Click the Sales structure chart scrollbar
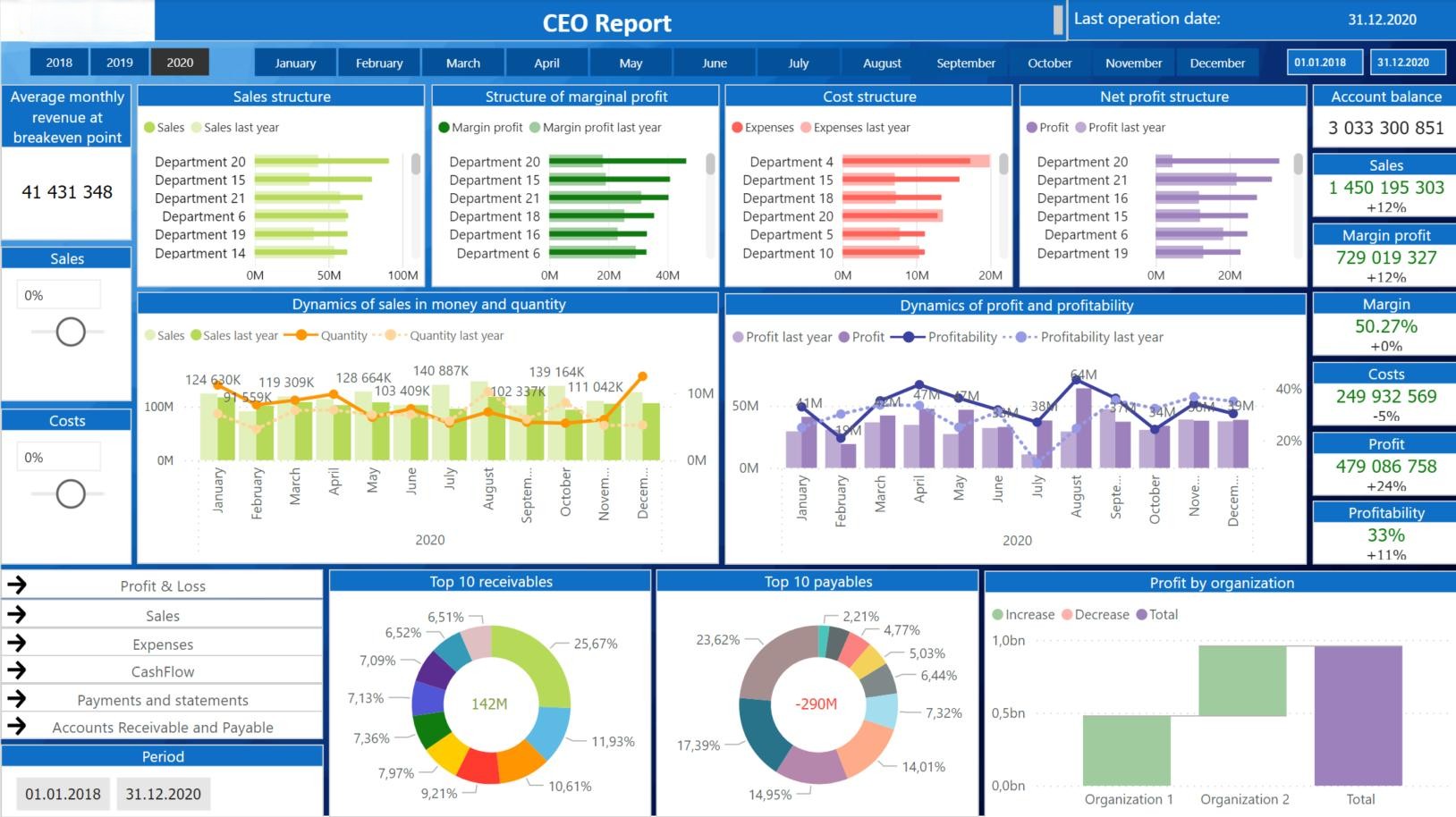The height and width of the screenshot is (817, 1456). tap(416, 164)
